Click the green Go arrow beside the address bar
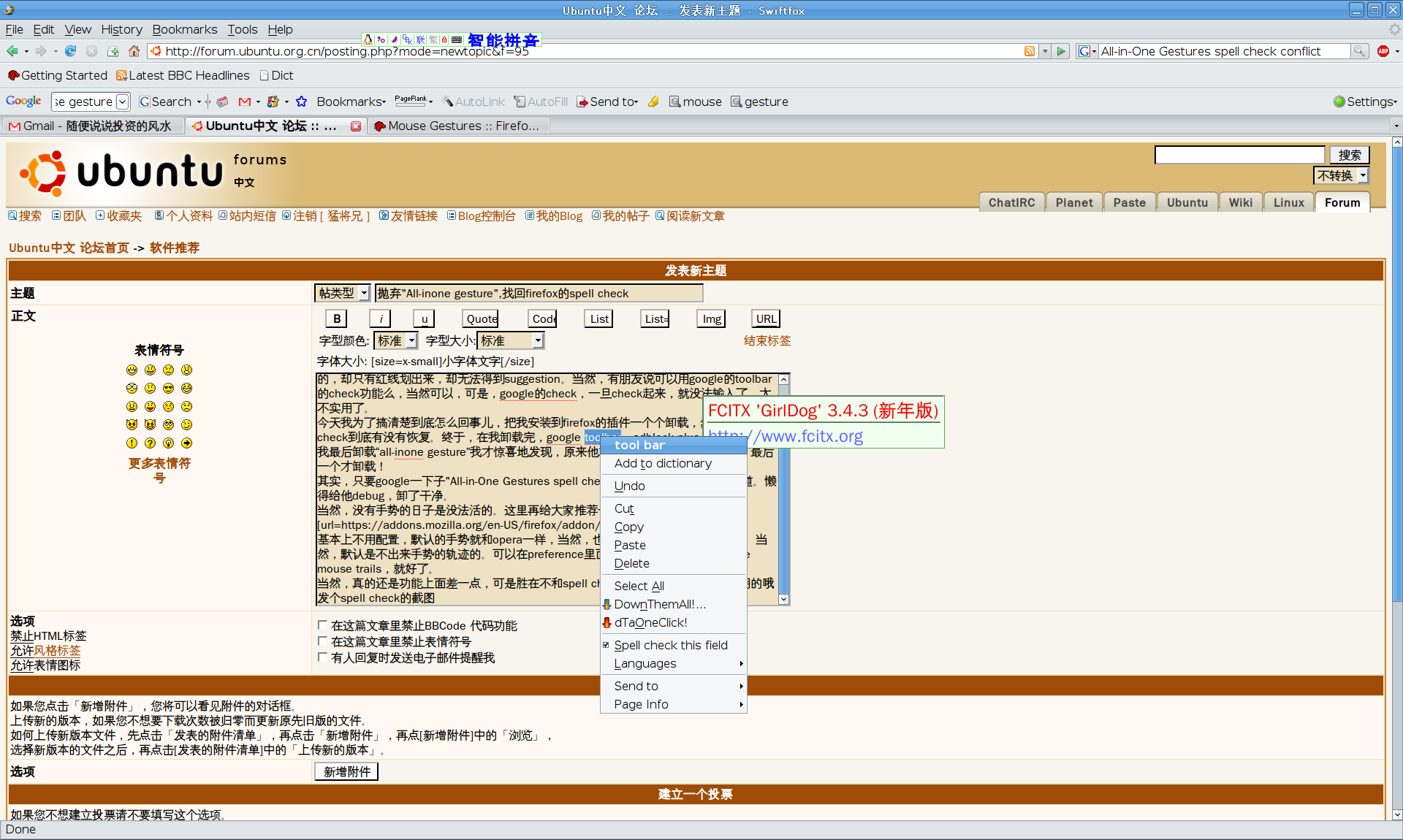Image resolution: width=1403 pixels, height=840 pixels. click(1062, 51)
